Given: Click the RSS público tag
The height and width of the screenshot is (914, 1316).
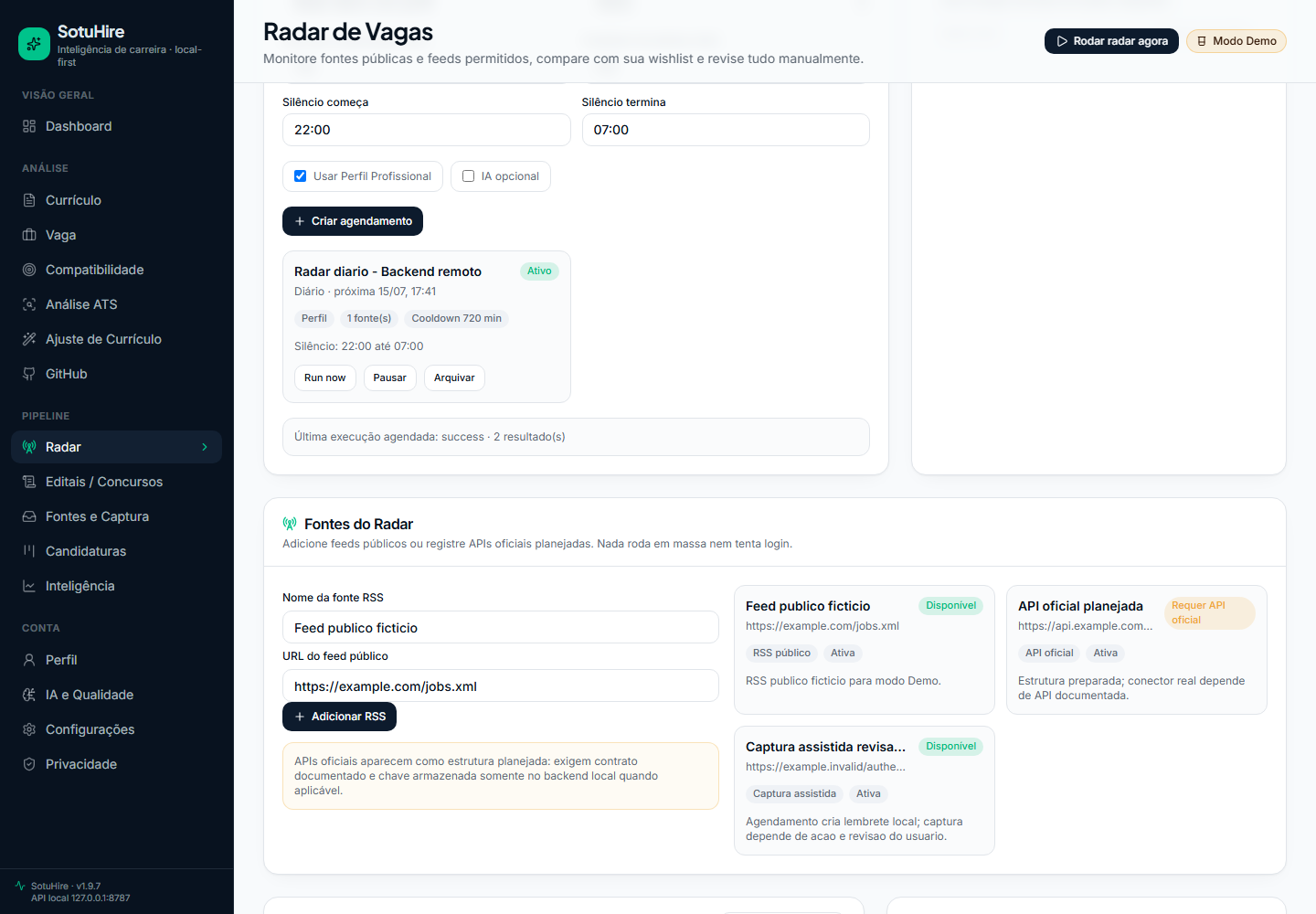Looking at the screenshot, I should [781, 653].
